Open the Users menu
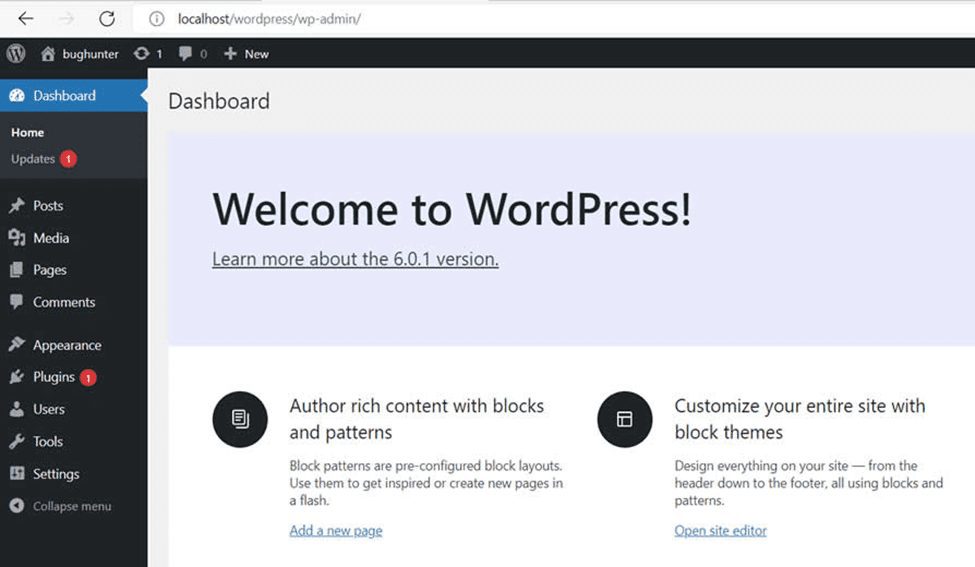The image size is (975, 567). tap(49, 409)
